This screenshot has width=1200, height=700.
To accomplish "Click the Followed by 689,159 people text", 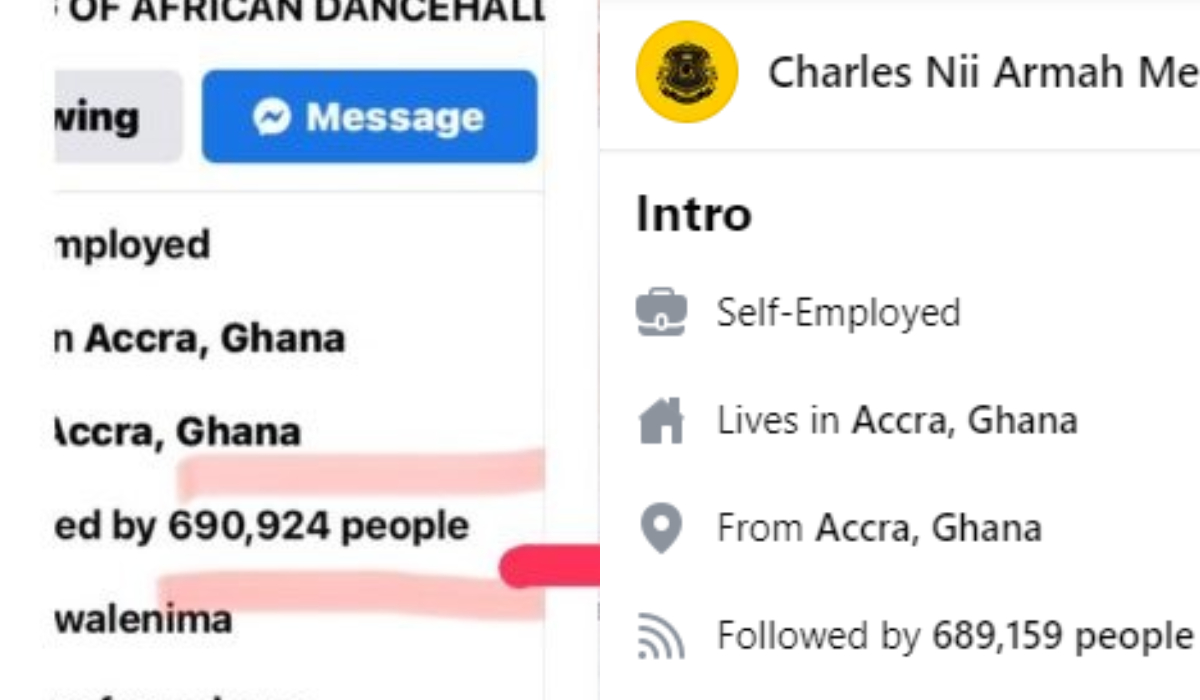I will click(955, 636).
